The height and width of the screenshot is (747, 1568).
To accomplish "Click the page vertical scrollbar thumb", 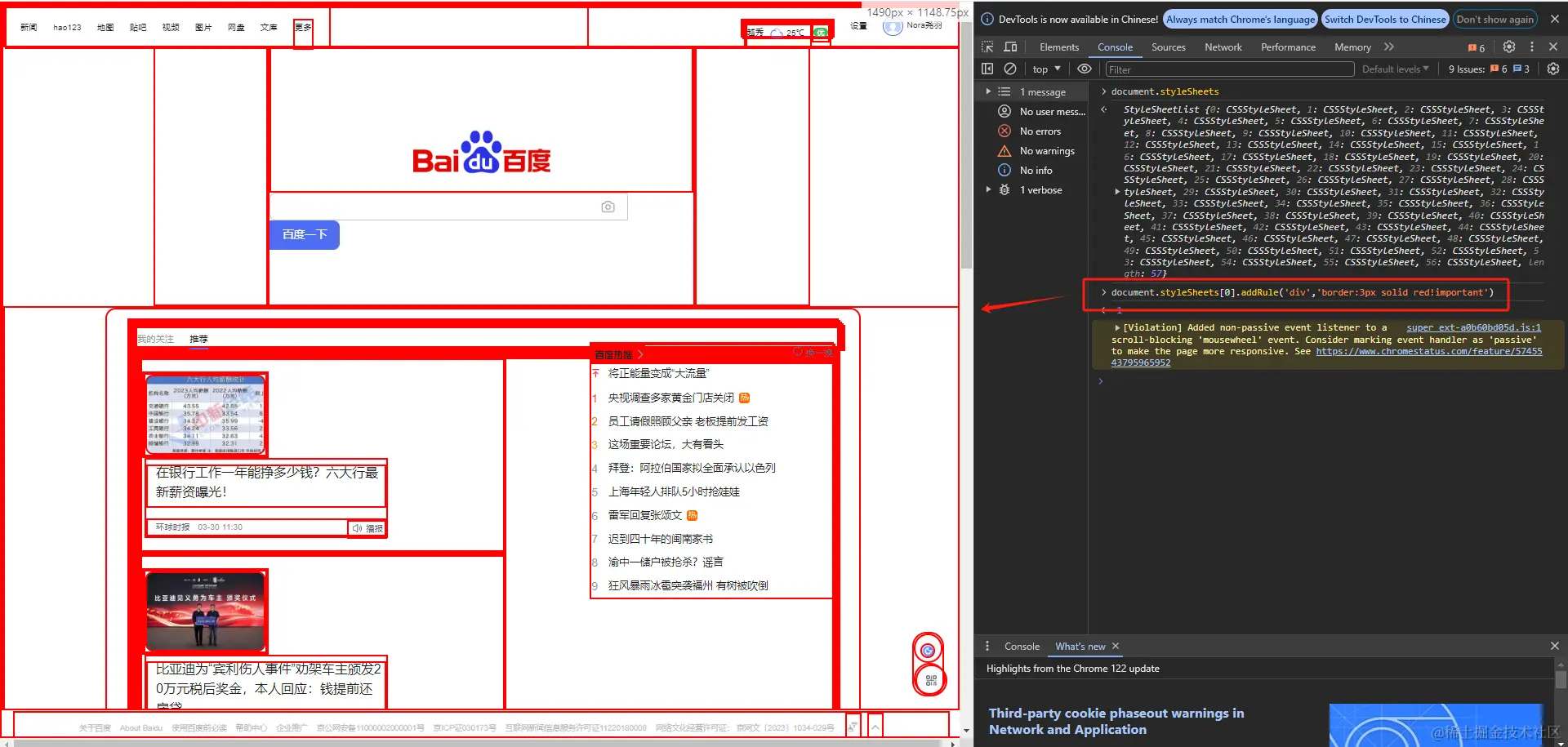I will 966,145.
